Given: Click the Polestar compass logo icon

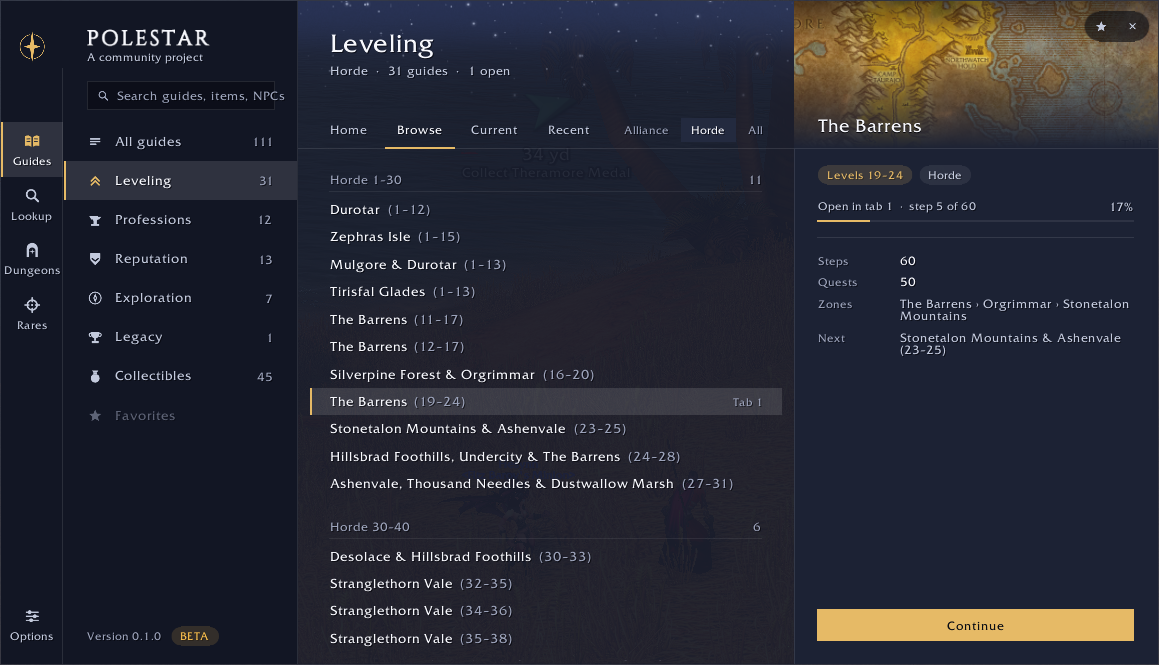Looking at the screenshot, I should (x=32, y=47).
